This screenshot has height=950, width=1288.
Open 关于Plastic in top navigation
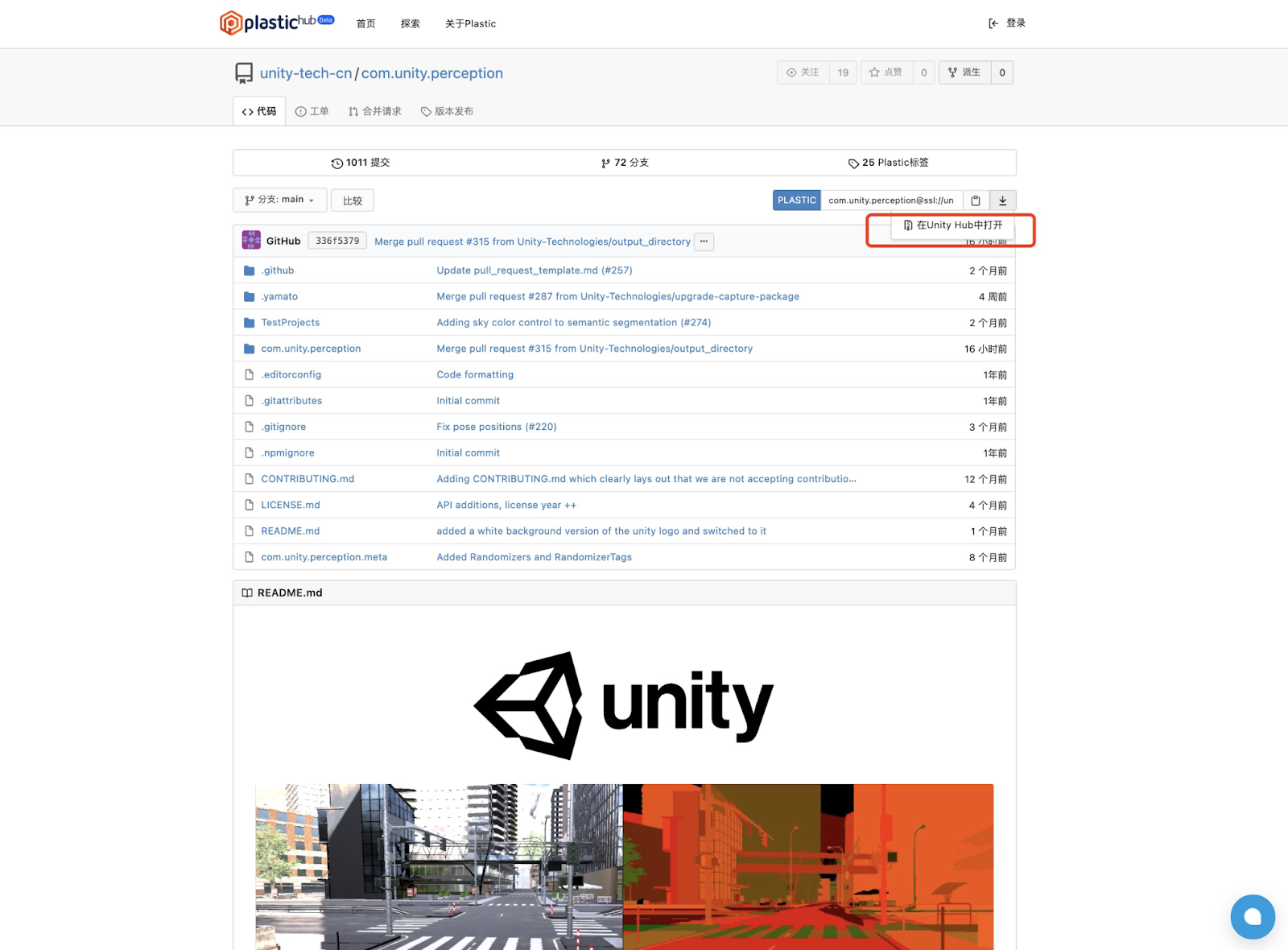pos(471,23)
